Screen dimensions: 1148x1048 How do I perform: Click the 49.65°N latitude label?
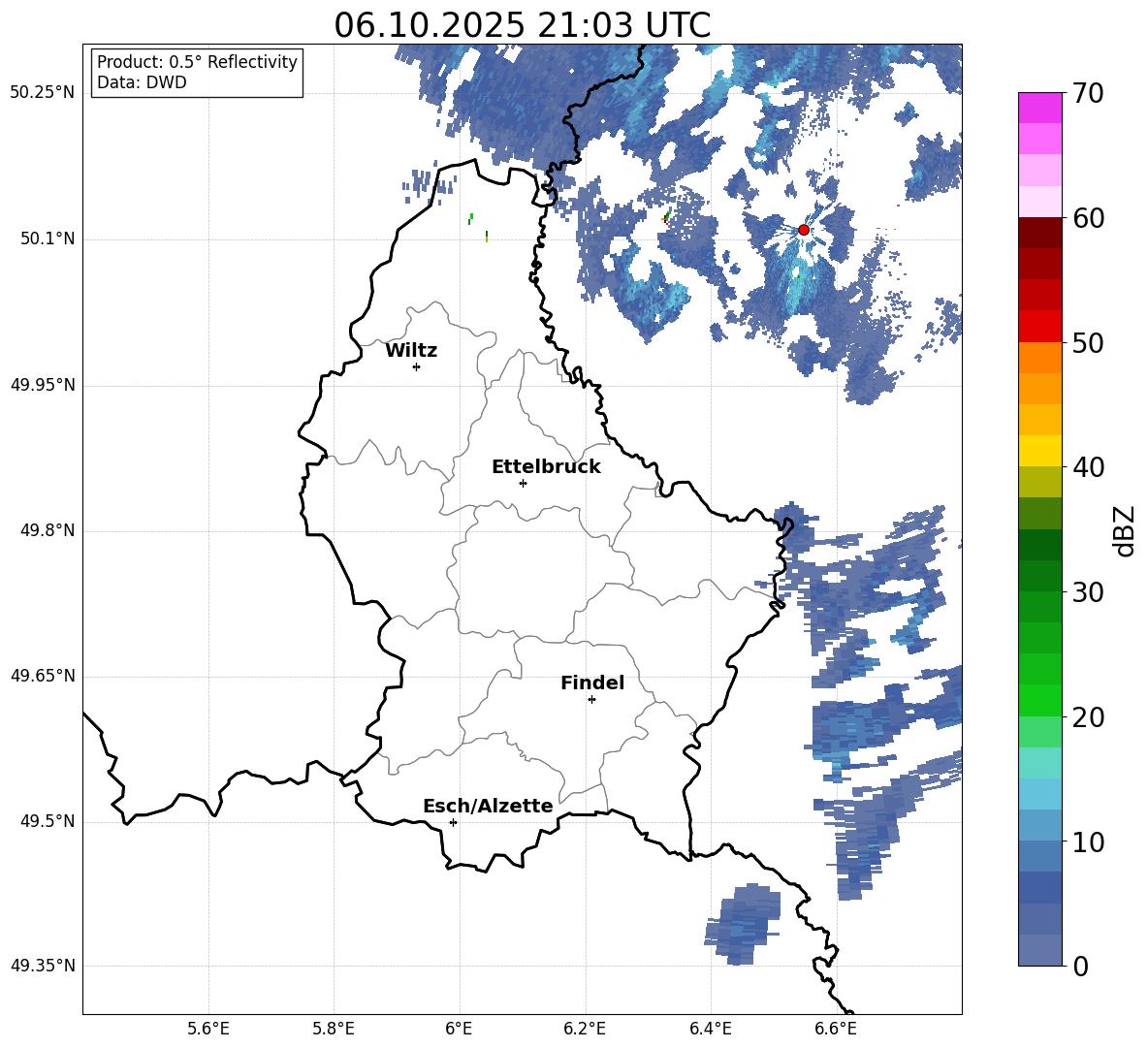(x=43, y=676)
